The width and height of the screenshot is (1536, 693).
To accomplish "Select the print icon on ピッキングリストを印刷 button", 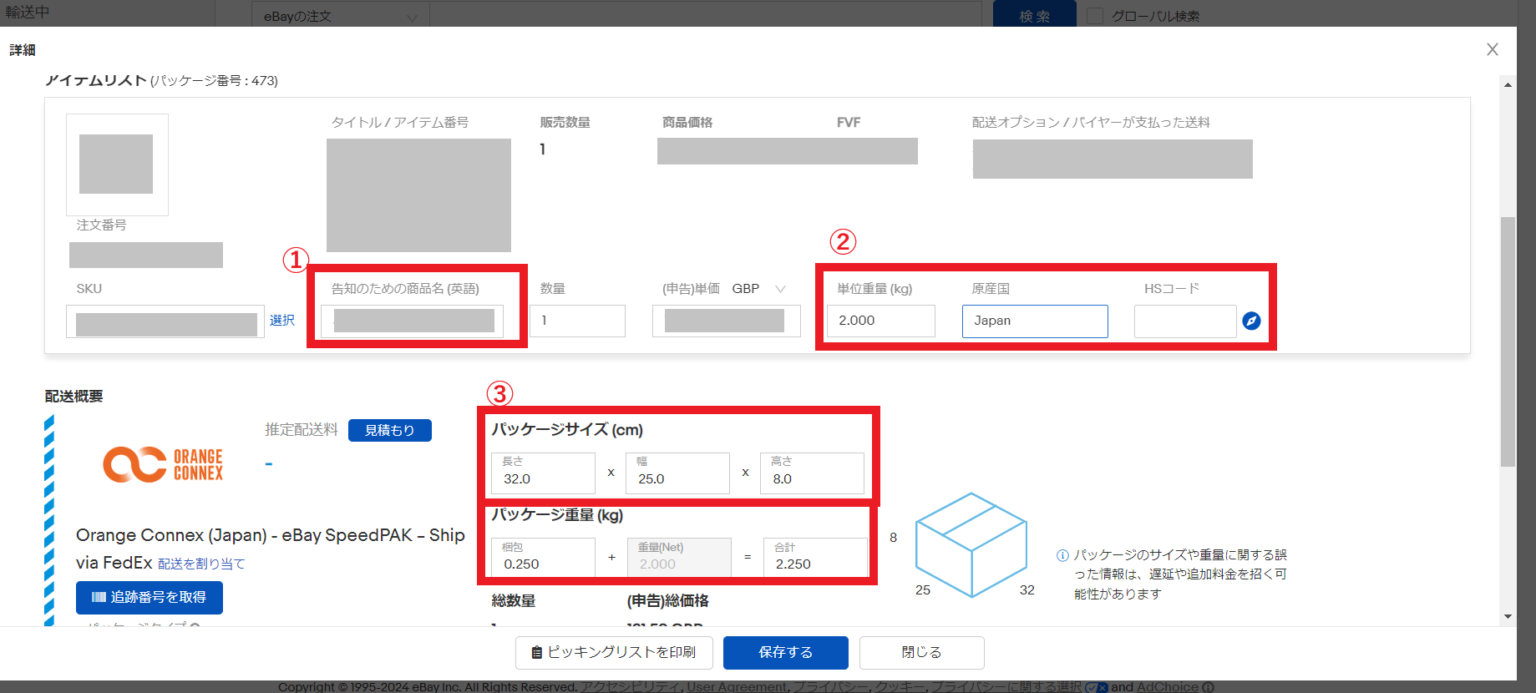I will (538, 653).
